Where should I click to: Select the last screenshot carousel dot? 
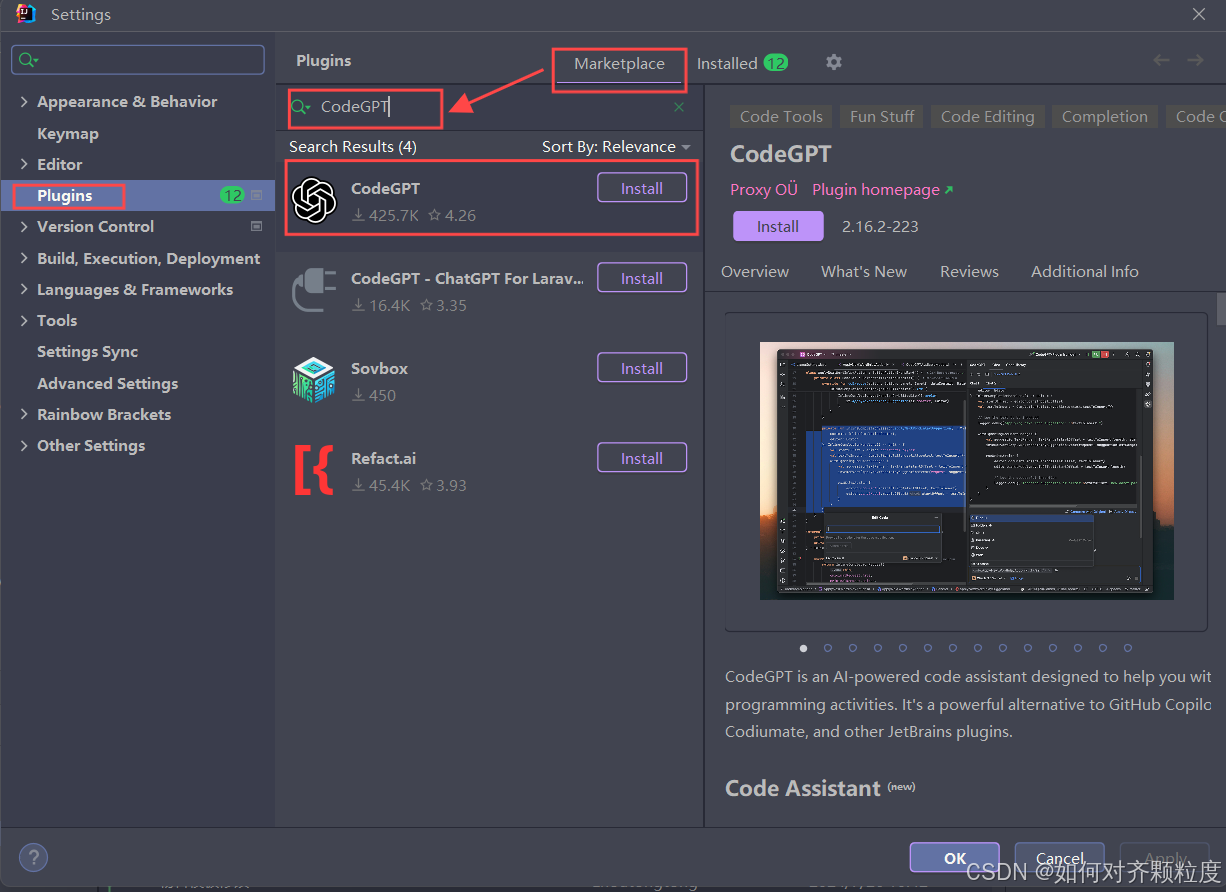(x=1128, y=648)
